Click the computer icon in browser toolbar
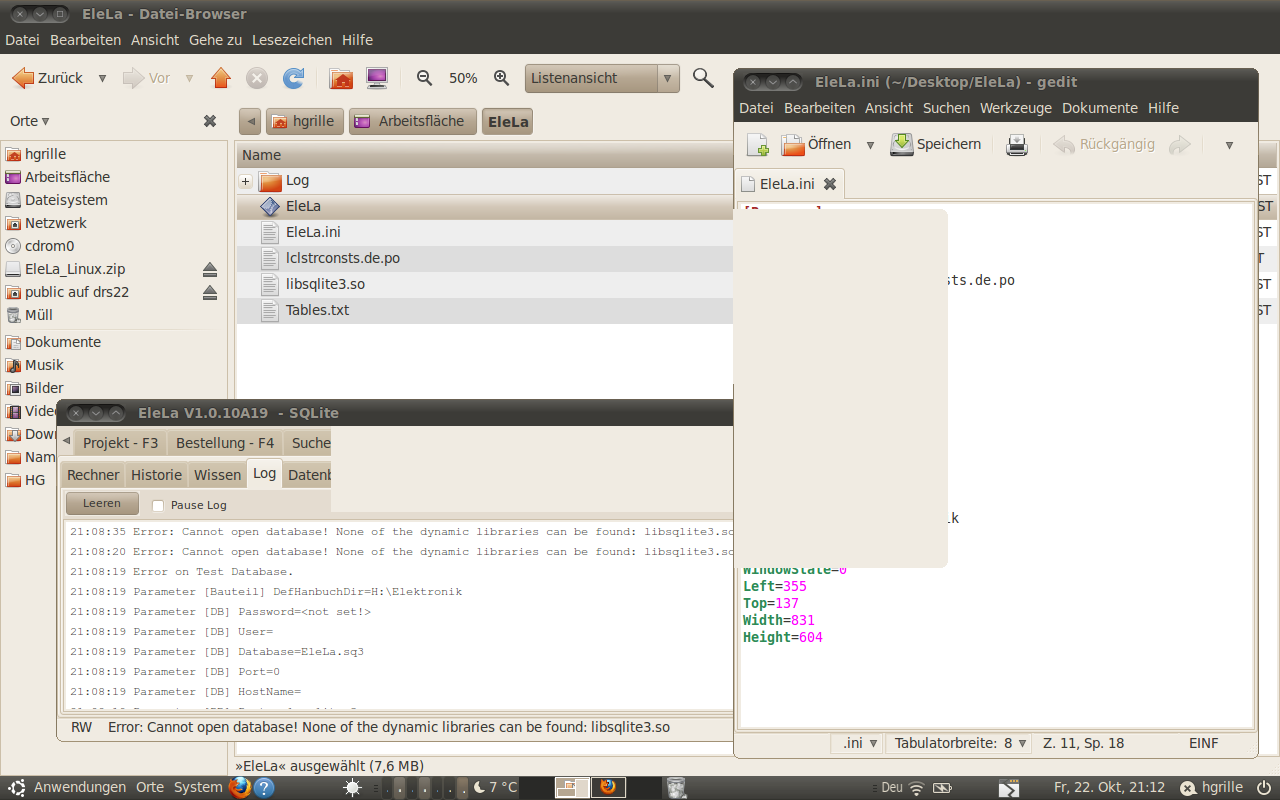The height and width of the screenshot is (800, 1280). click(x=377, y=78)
